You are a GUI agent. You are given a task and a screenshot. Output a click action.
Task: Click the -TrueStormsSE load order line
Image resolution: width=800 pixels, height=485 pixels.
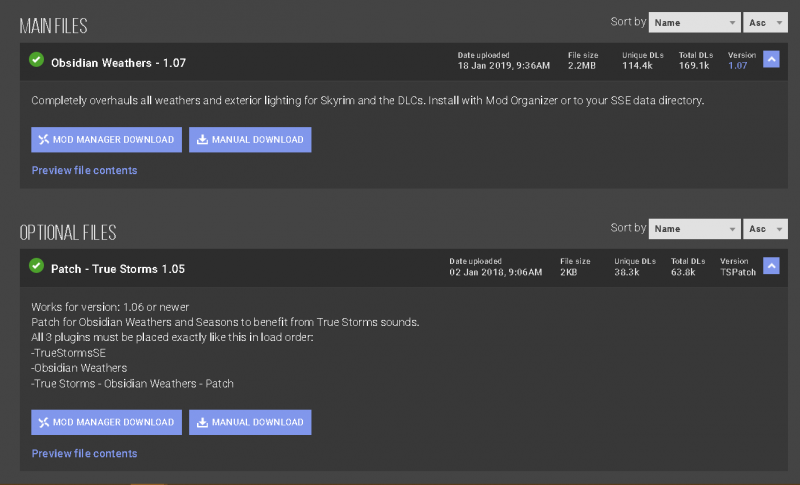pyautogui.click(x=68, y=353)
